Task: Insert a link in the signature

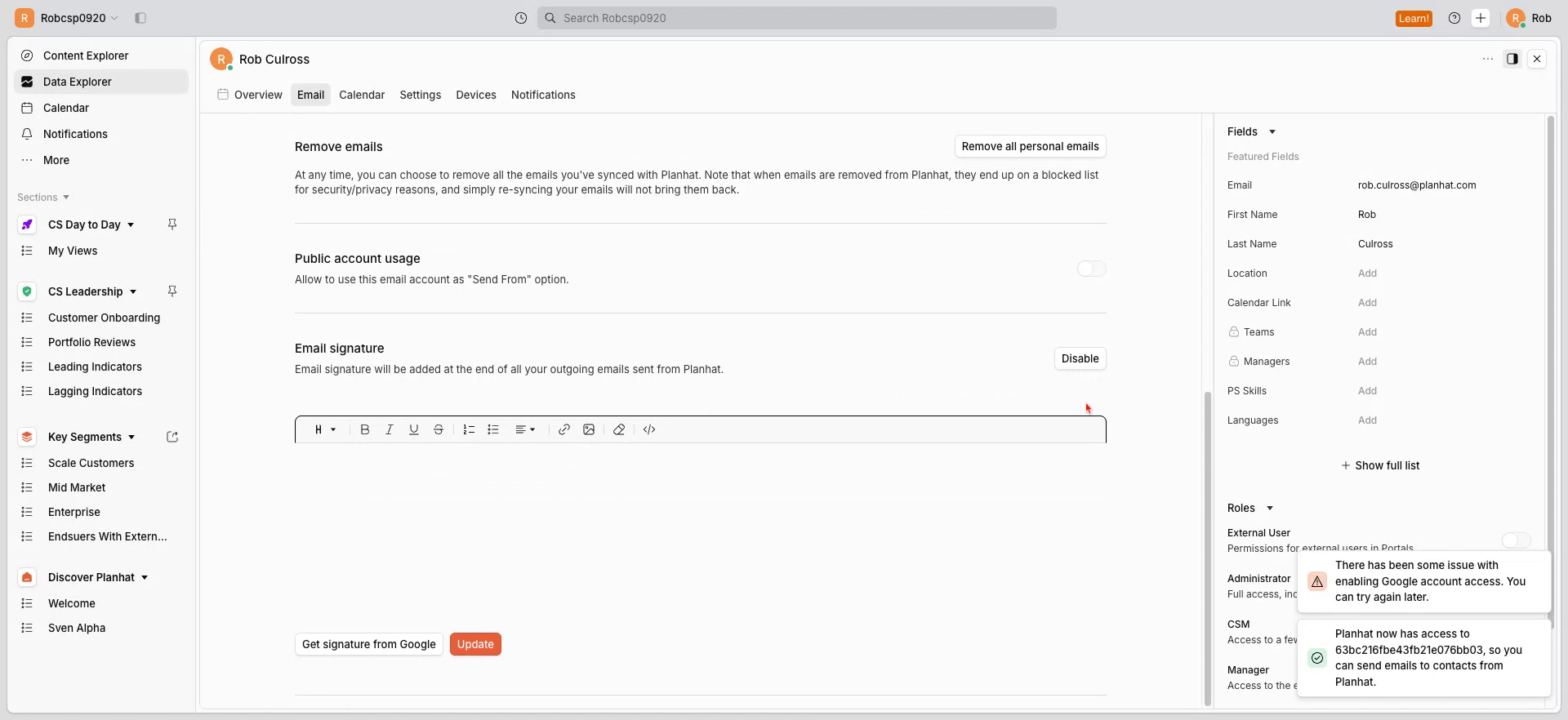Action: [x=564, y=429]
